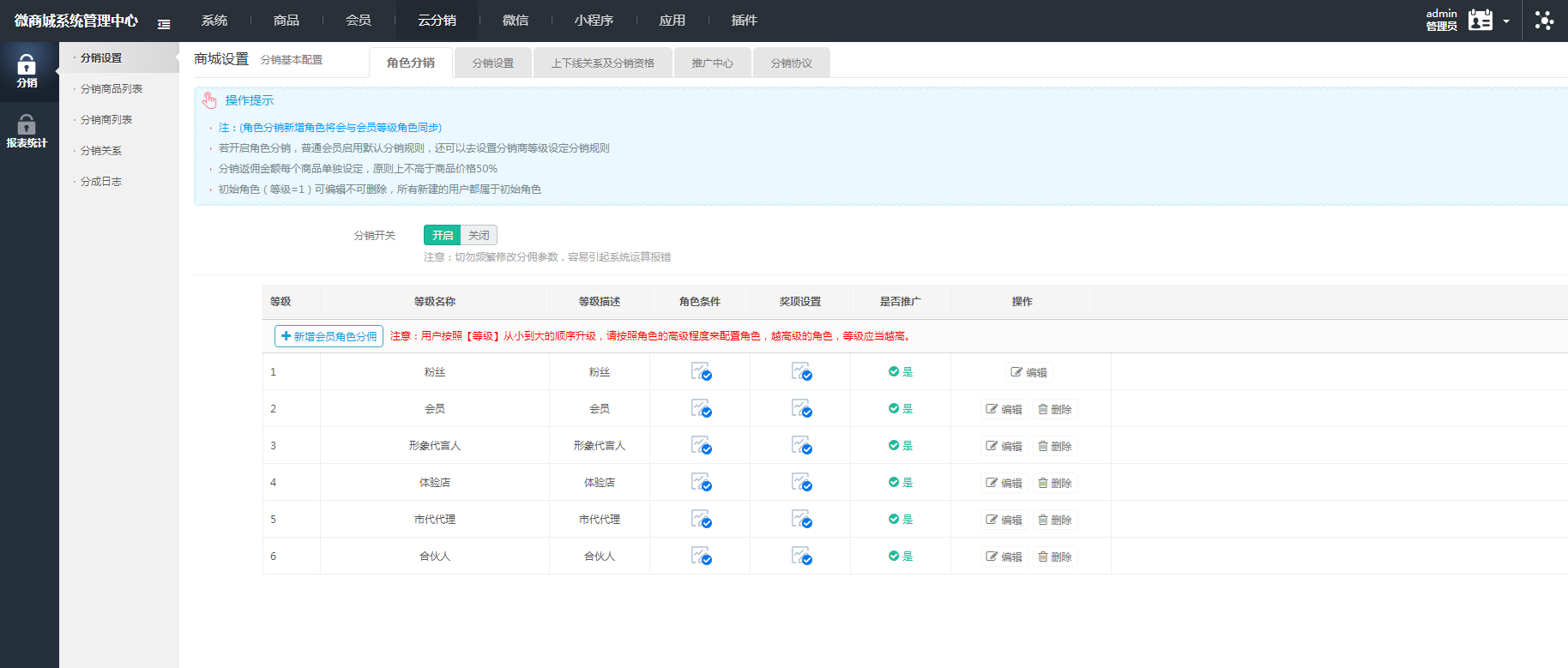Image resolution: width=1568 pixels, height=668 pixels.
Task: Click 编辑 for the 粉丝 row
Action: point(1028,372)
